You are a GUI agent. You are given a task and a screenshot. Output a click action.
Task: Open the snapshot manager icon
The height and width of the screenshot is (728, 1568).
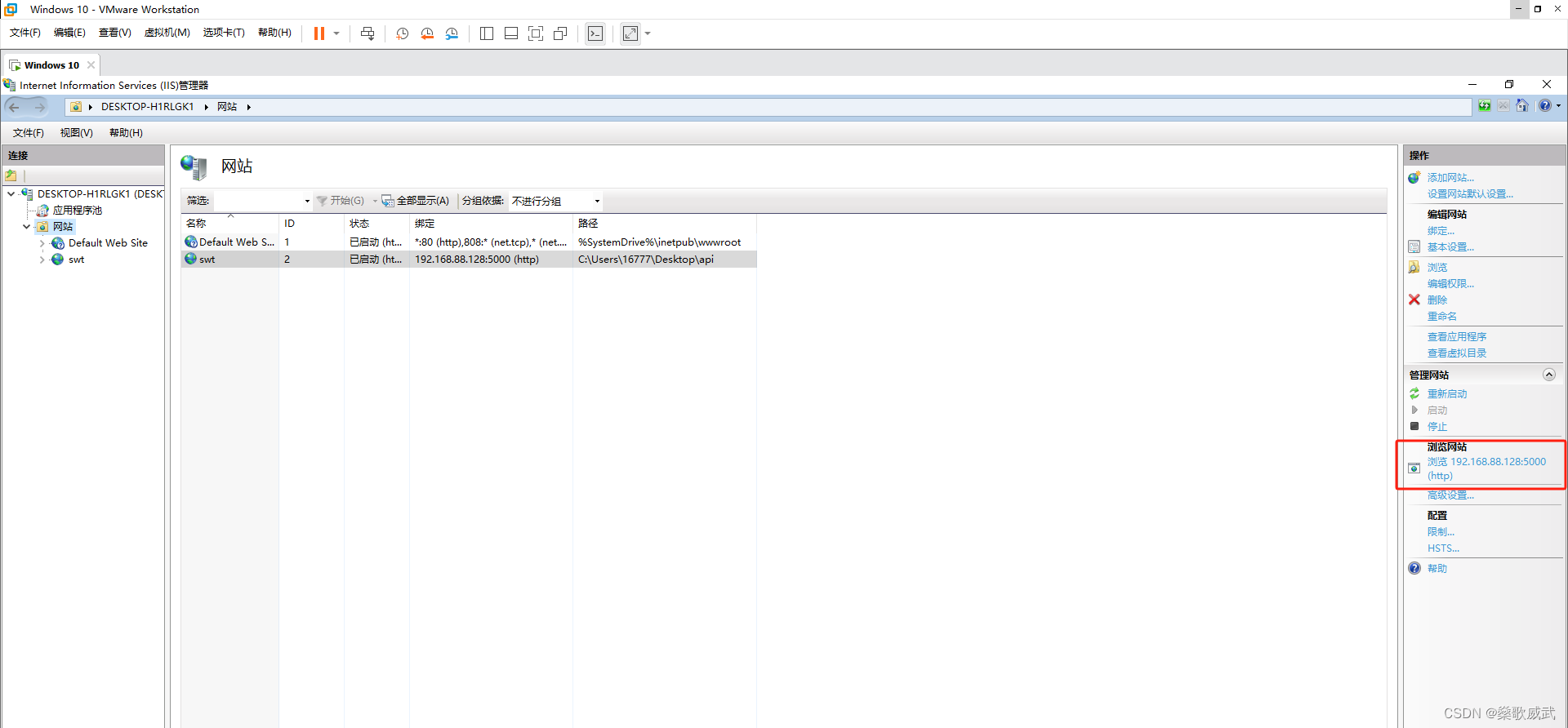click(452, 33)
